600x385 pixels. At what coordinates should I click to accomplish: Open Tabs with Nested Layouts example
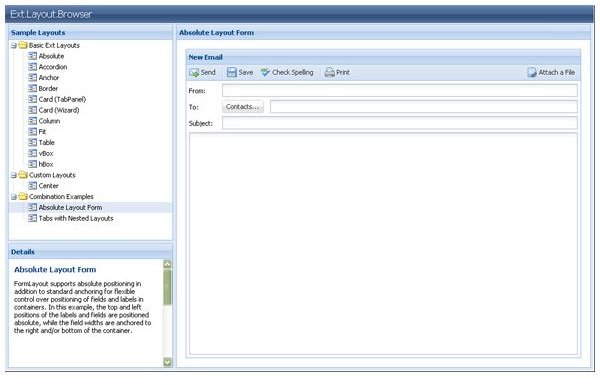76,218
